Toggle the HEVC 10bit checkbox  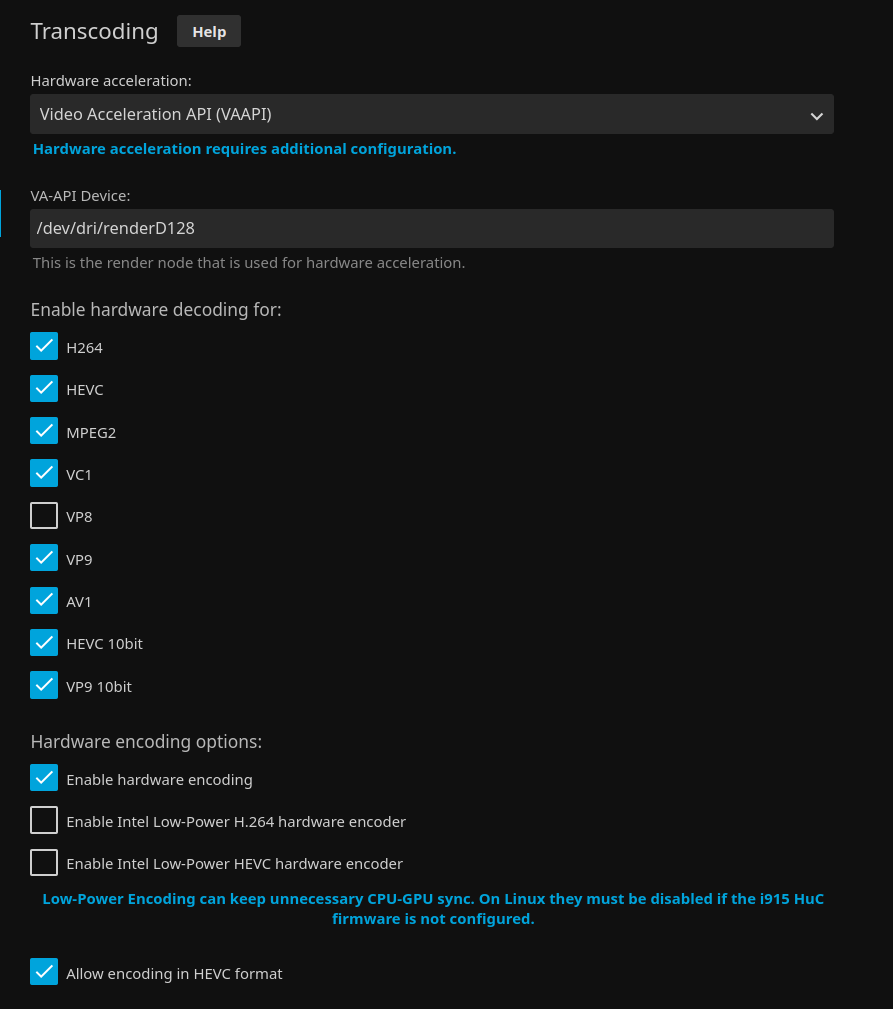(44, 643)
